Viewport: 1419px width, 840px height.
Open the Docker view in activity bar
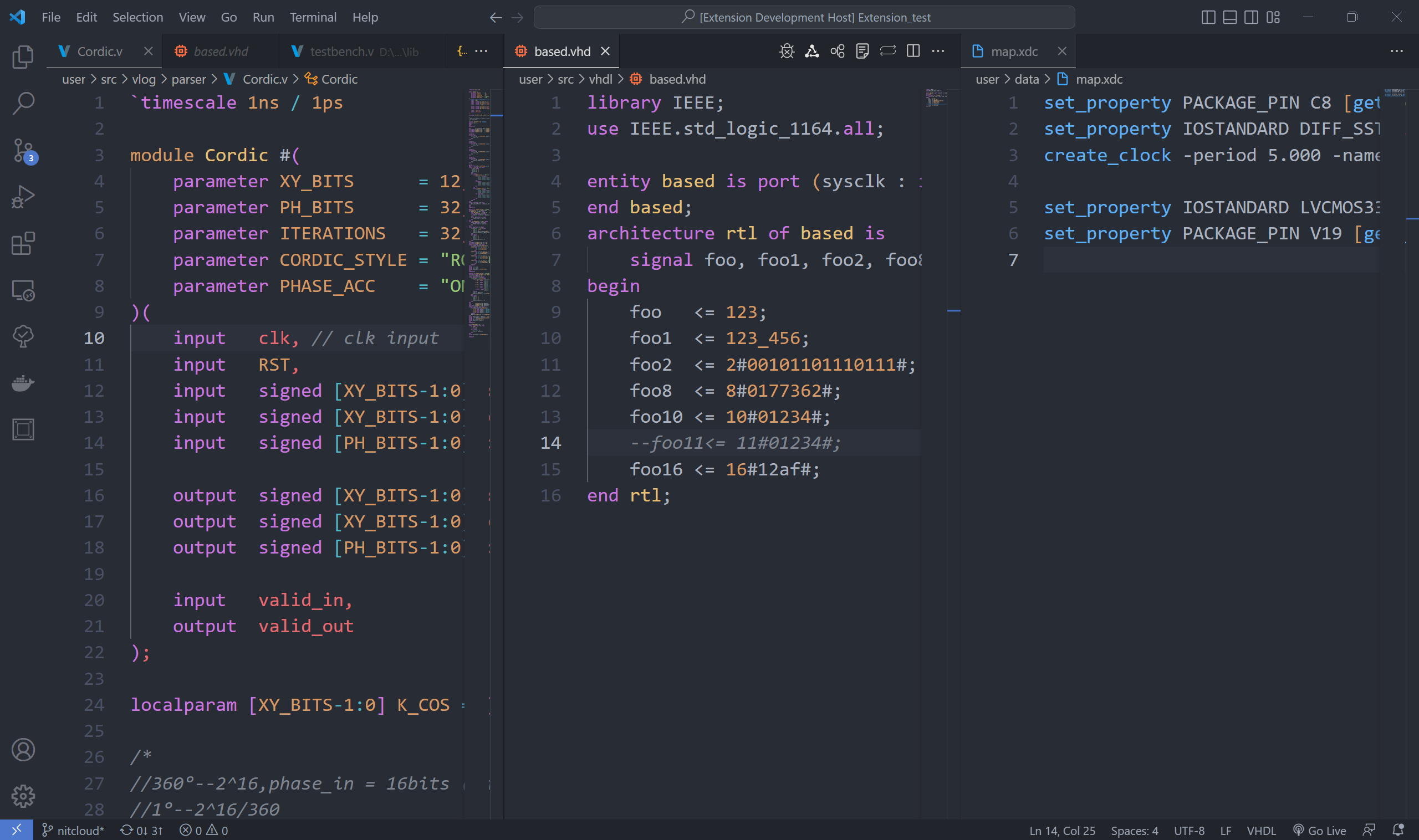pos(23,383)
